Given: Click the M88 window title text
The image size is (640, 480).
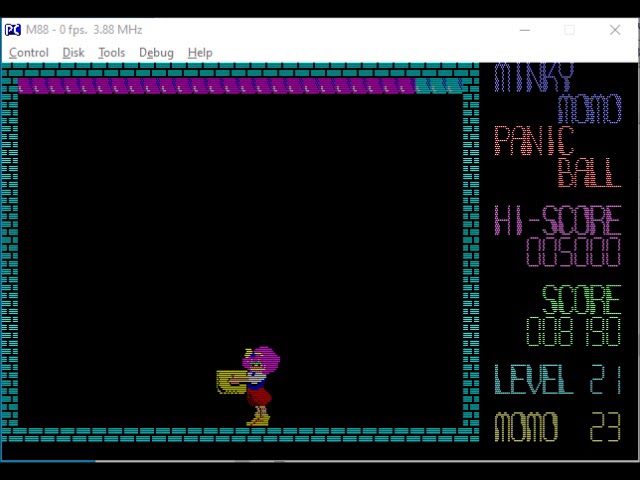Looking at the screenshot, I should click(x=84, y=30).
